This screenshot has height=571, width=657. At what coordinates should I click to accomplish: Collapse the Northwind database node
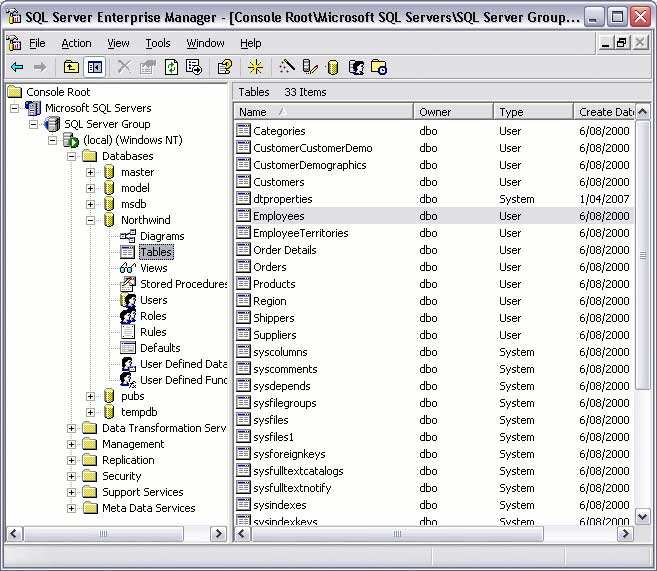(x=90, y=220)
